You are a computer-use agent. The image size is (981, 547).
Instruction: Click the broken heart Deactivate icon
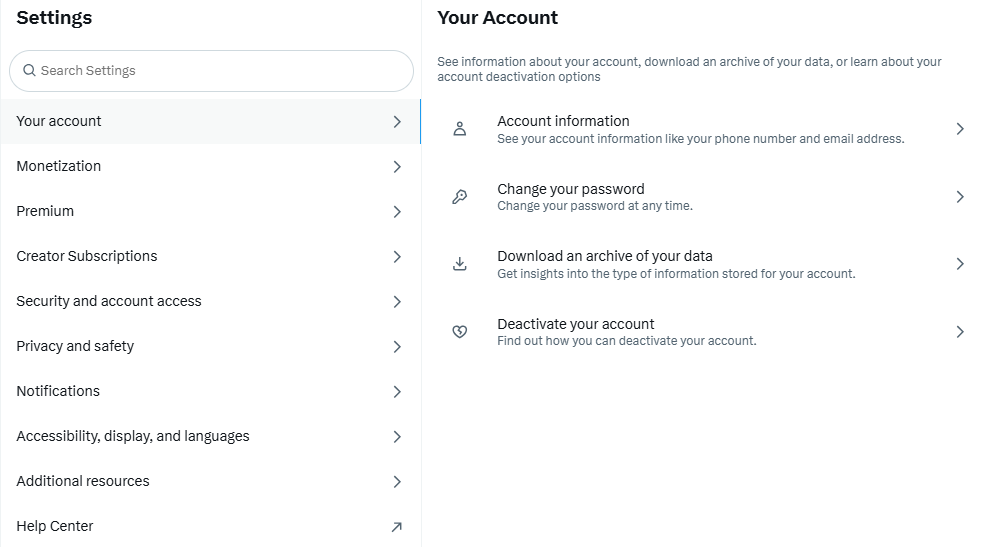(x=460, y=332)
